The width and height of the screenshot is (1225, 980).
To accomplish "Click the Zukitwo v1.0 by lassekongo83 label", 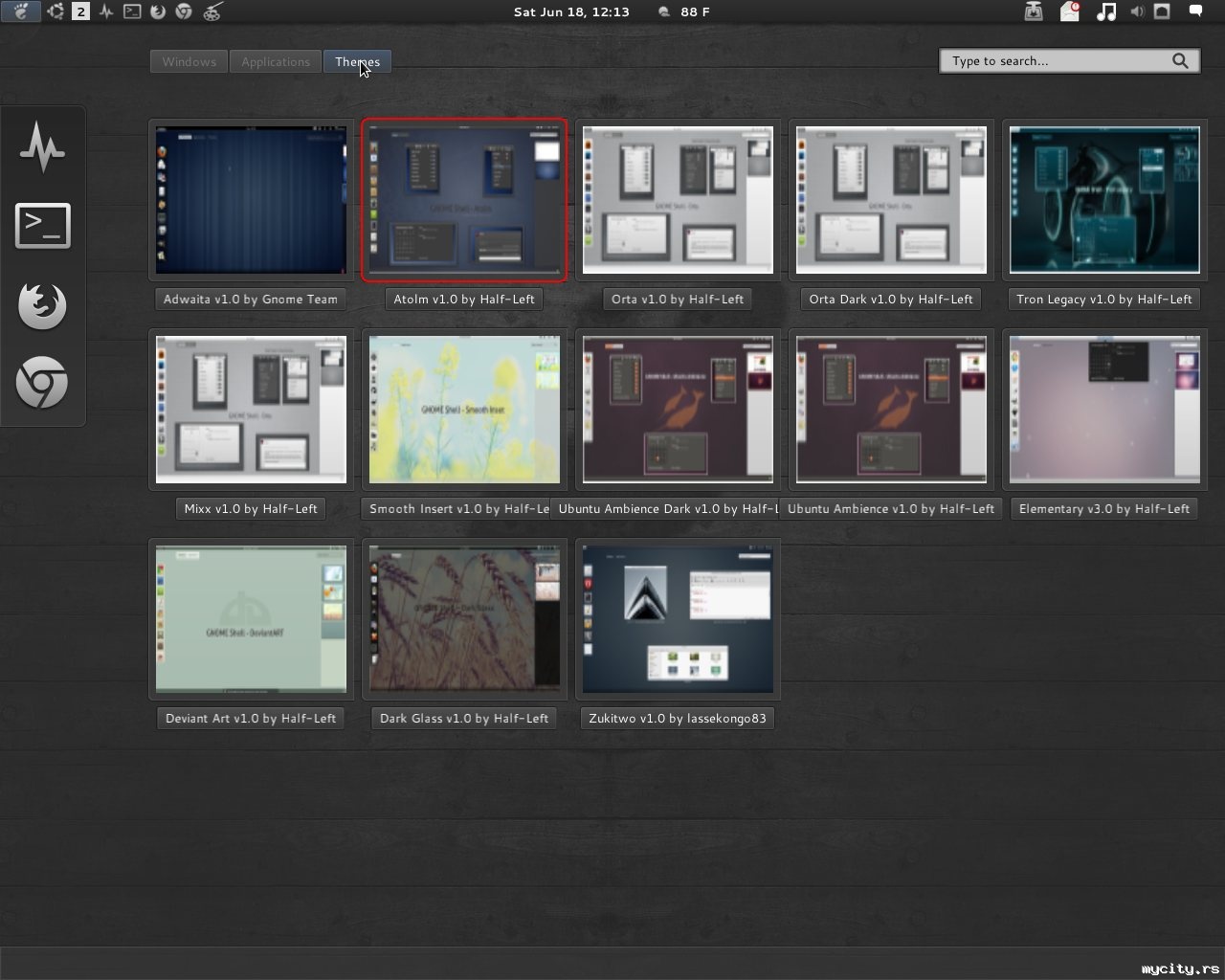I will click(x=678, y=718).
